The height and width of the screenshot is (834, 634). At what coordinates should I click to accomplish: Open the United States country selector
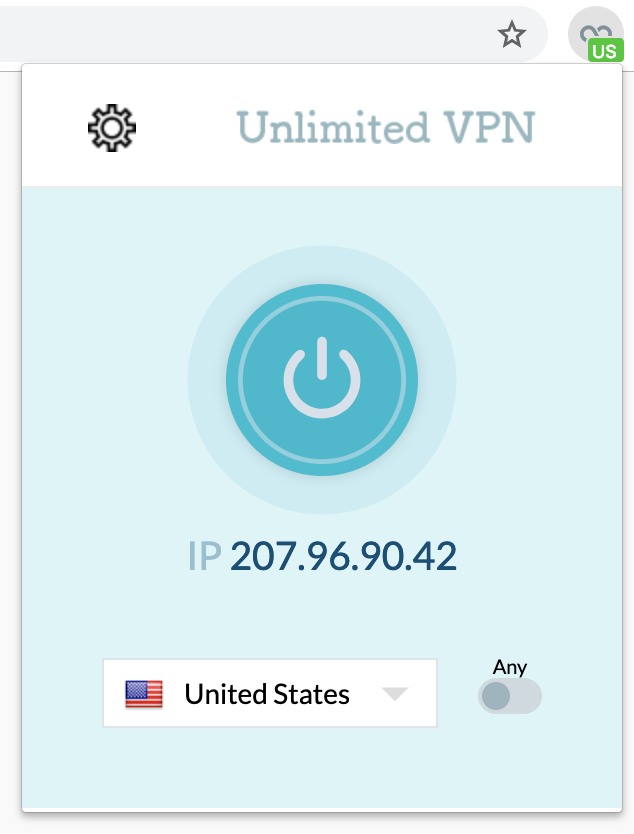pos(269,693)
